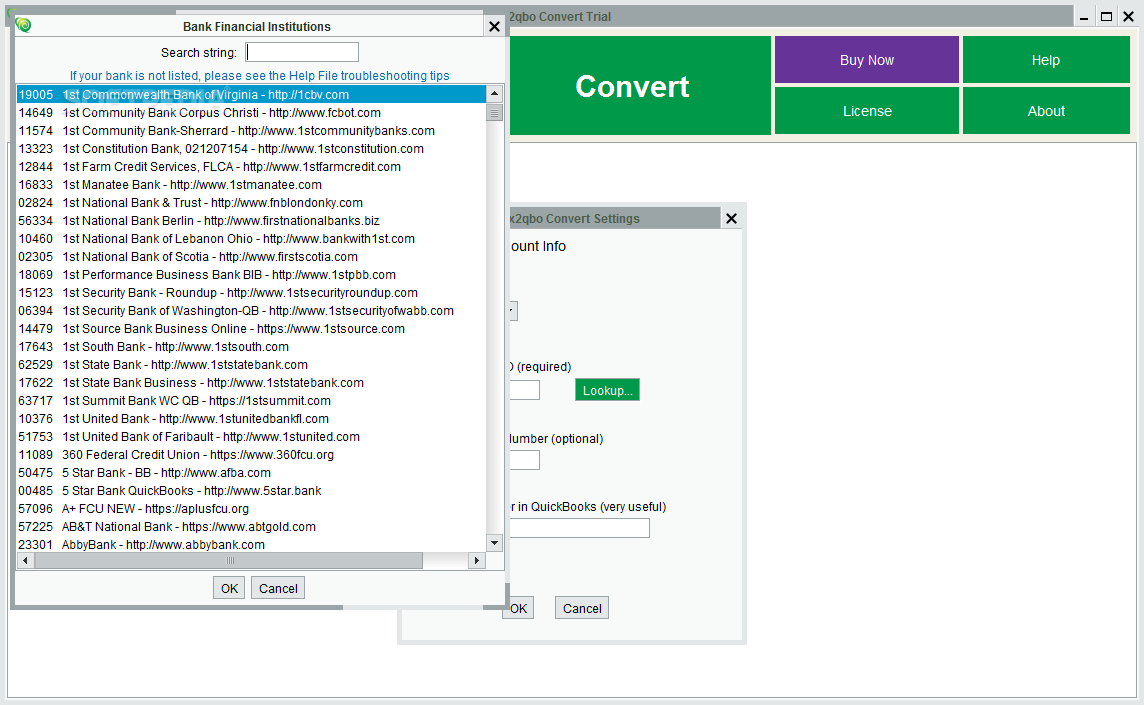The image size is (1144, 705).
Task: Select AB&T National Bank entry
Action: click(251, 527)
